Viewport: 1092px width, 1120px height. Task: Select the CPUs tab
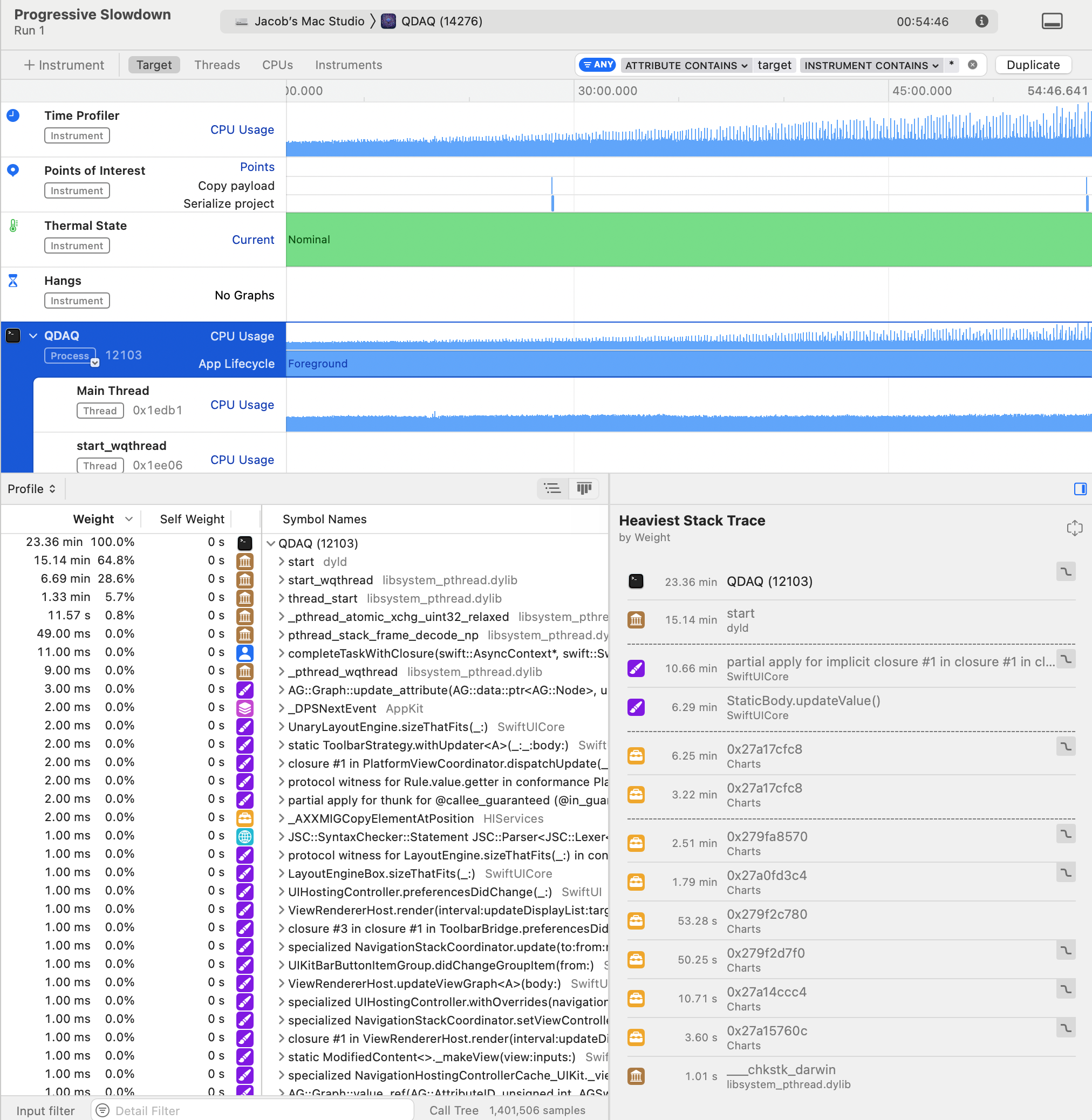click(278, 65)
